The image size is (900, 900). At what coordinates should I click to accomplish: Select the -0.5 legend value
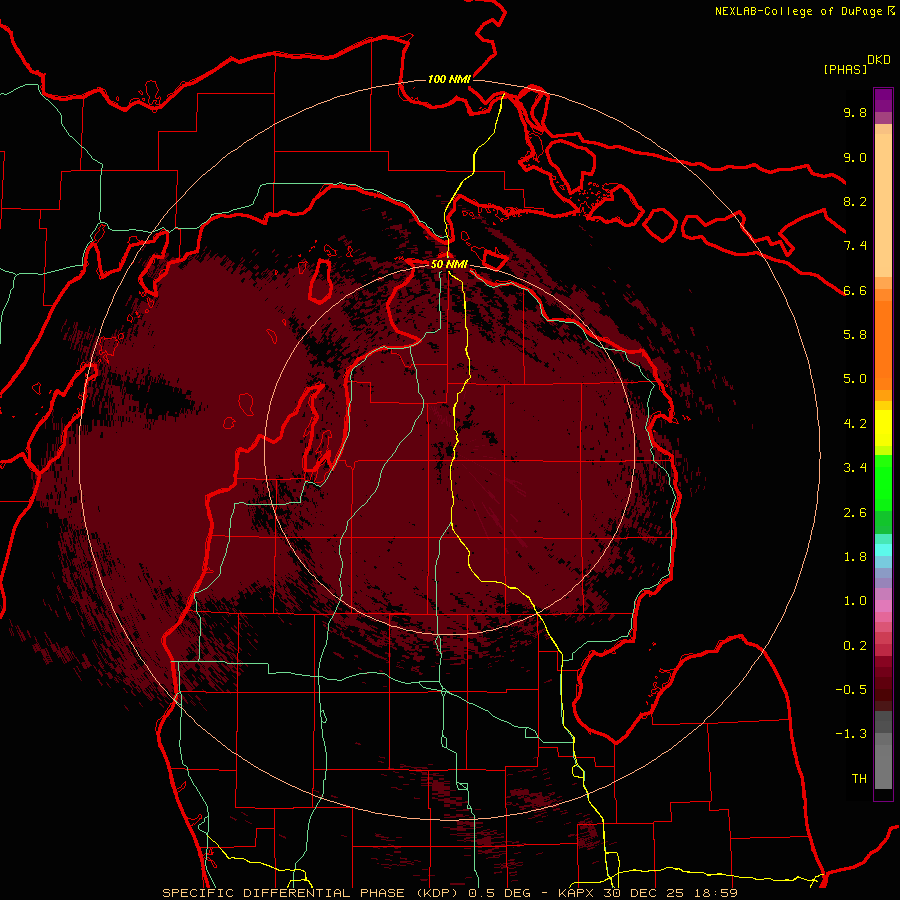[x=851, y=690]
